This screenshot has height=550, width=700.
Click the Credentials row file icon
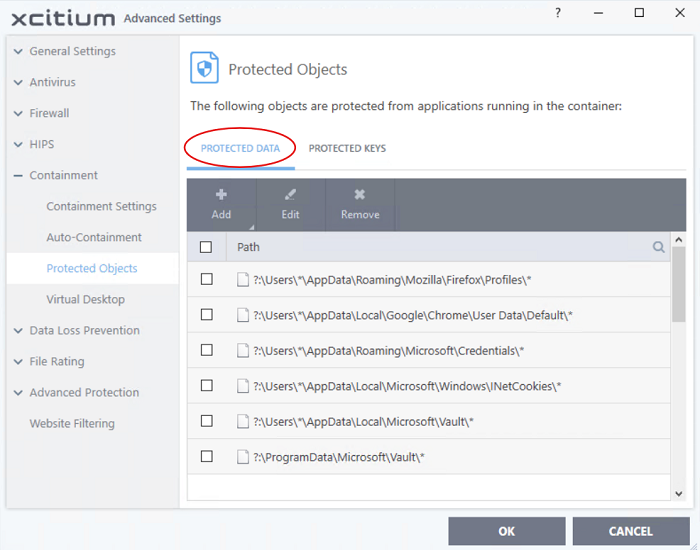(243, 350)
